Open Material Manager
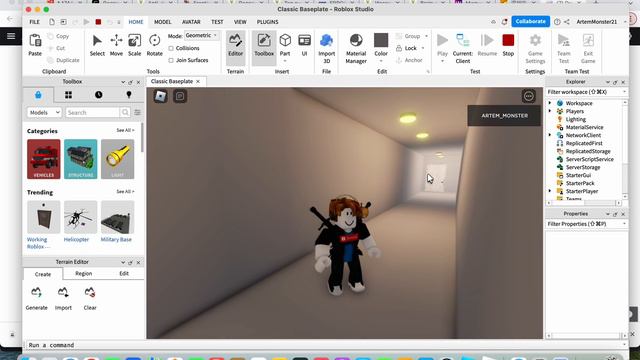The height and width of the screenshot is (360, 640). 356,48
